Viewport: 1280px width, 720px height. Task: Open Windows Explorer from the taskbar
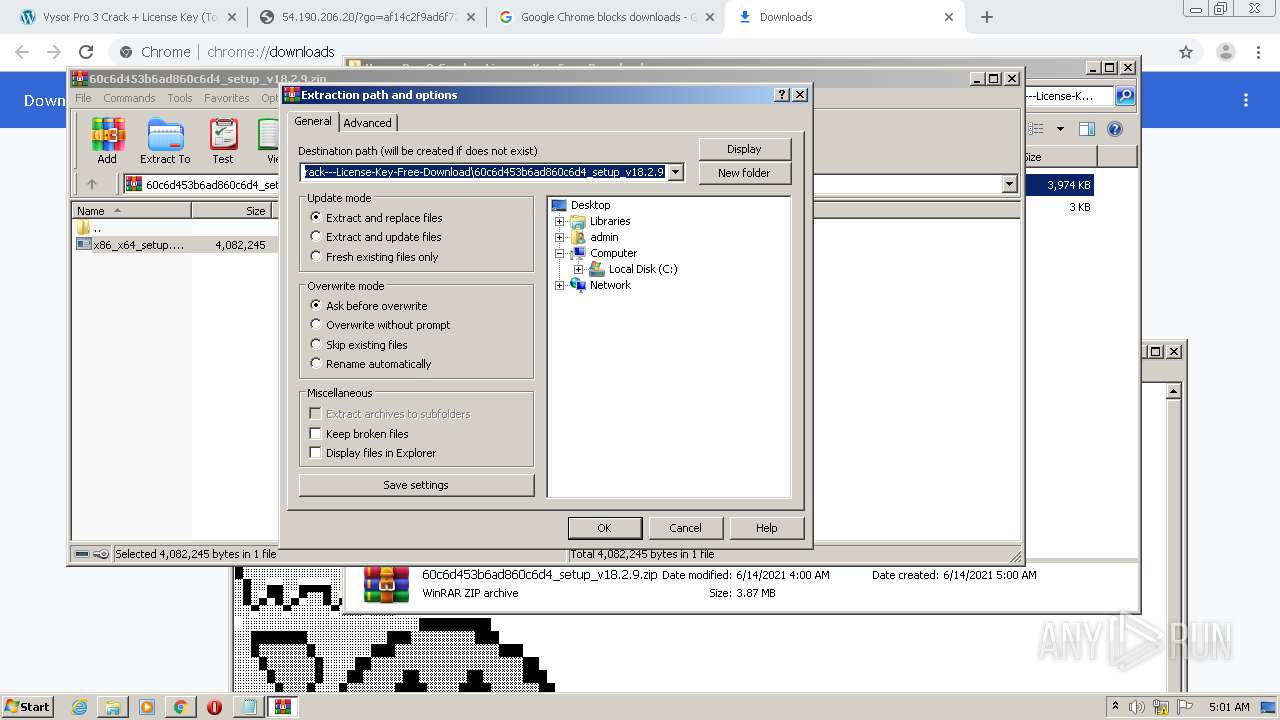tap(113, 707)
